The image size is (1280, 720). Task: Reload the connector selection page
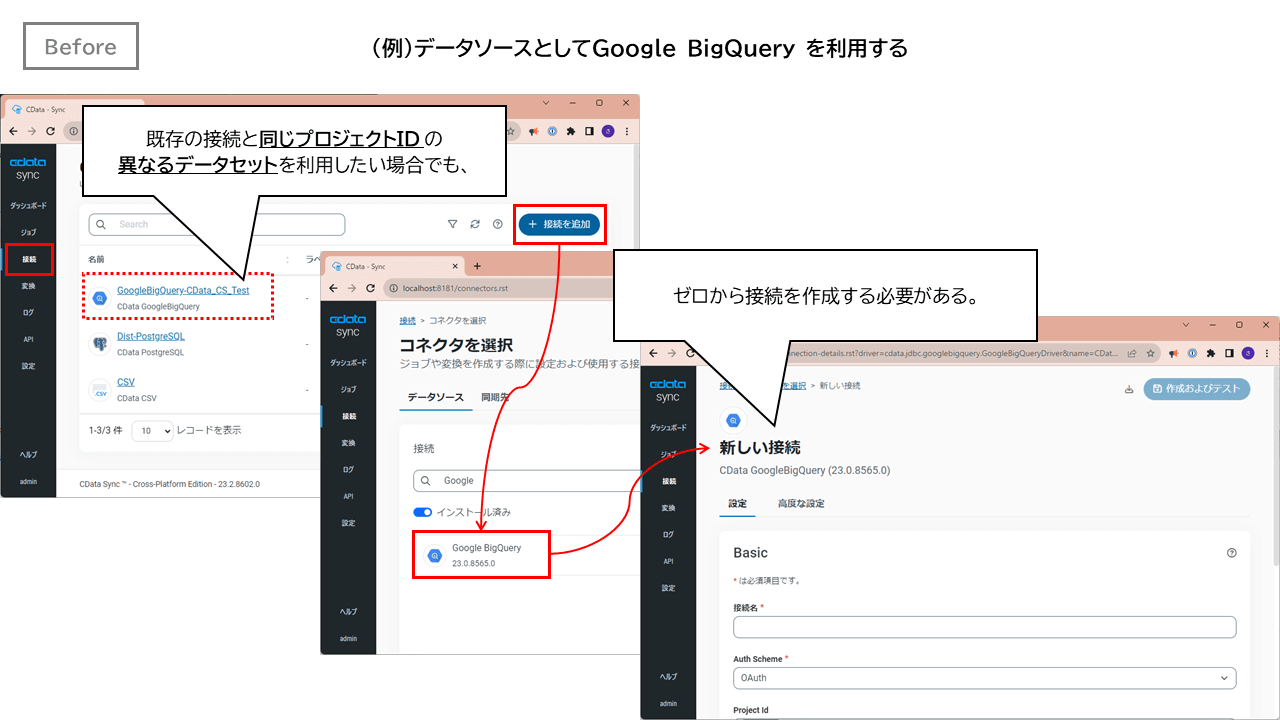(370, 288)
